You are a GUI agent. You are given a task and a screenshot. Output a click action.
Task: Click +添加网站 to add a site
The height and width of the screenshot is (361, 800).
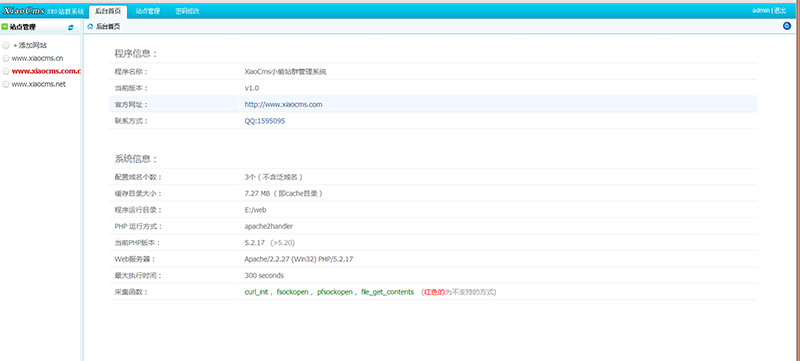pos(30,45)
